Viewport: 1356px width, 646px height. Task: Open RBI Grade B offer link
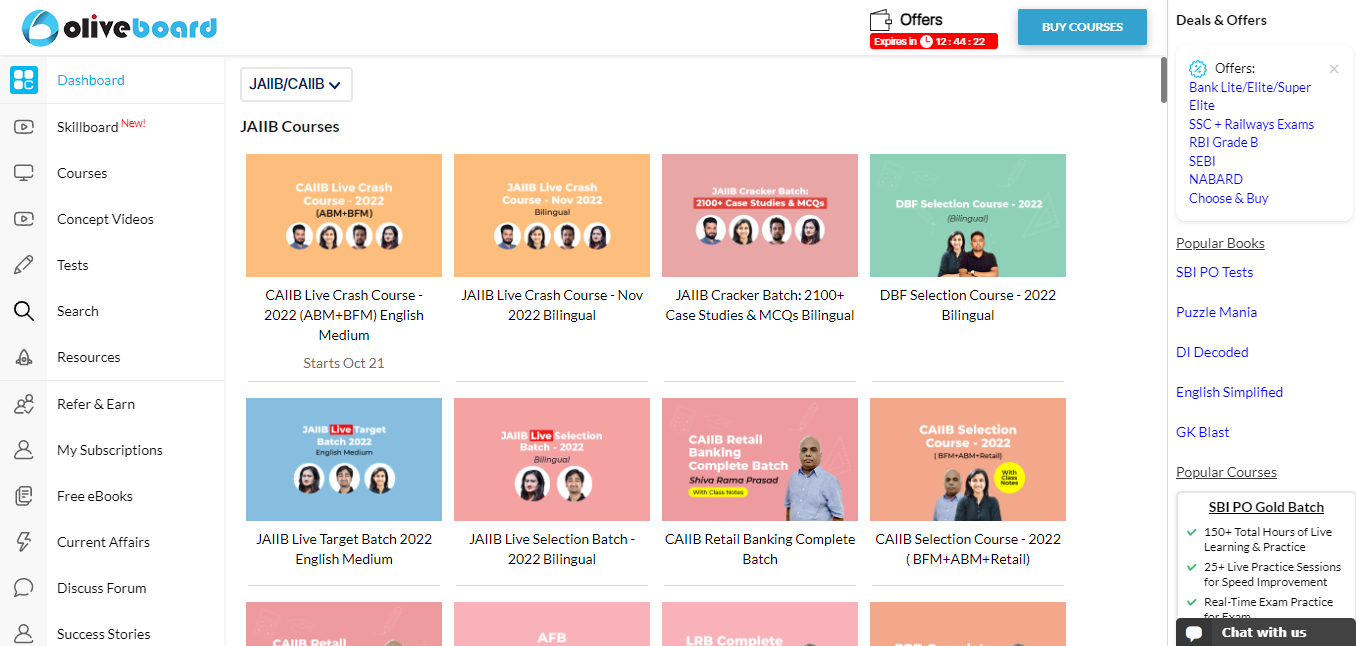click(1223, 142)
